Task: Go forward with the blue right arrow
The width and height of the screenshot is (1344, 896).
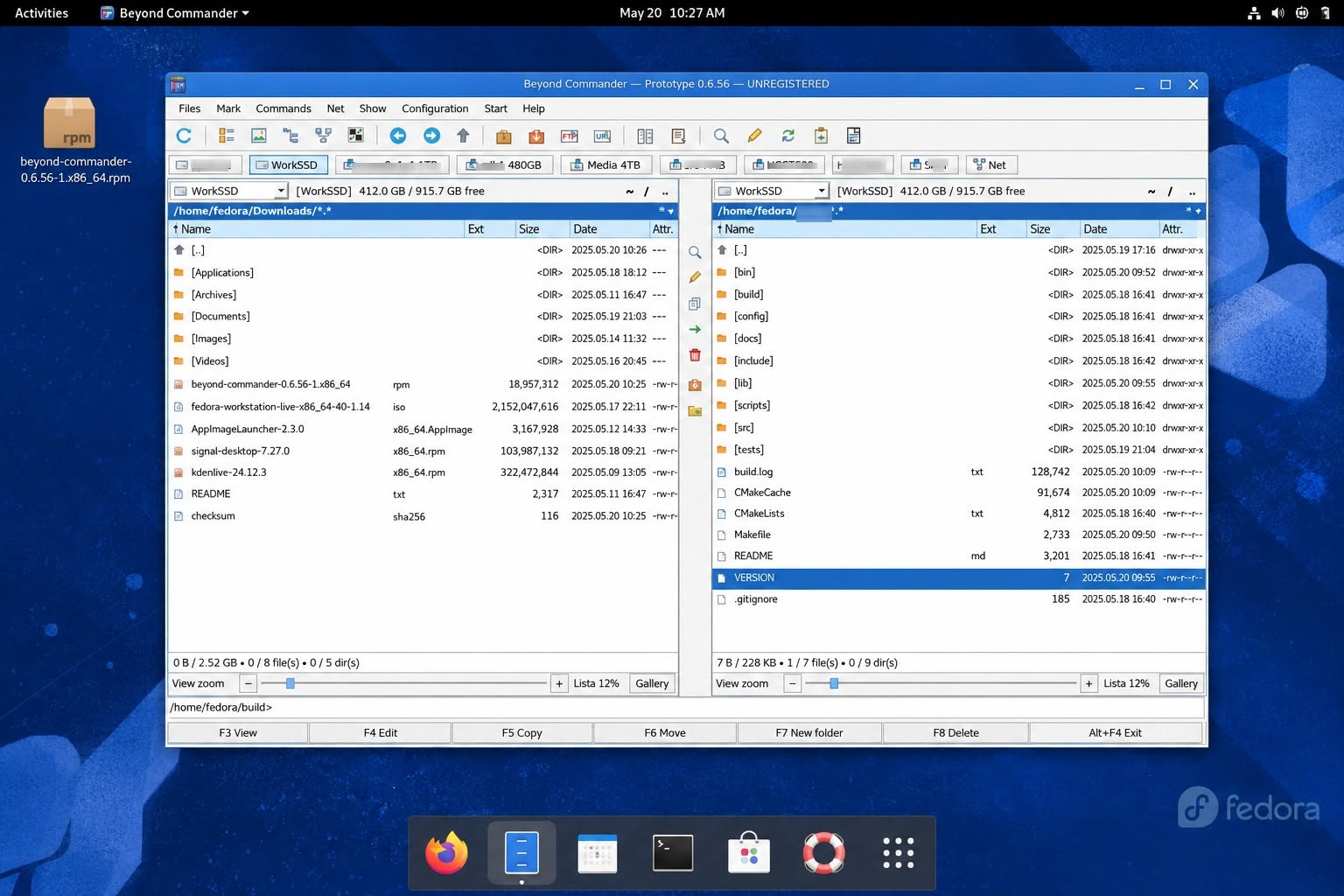Action: (431, 136)
